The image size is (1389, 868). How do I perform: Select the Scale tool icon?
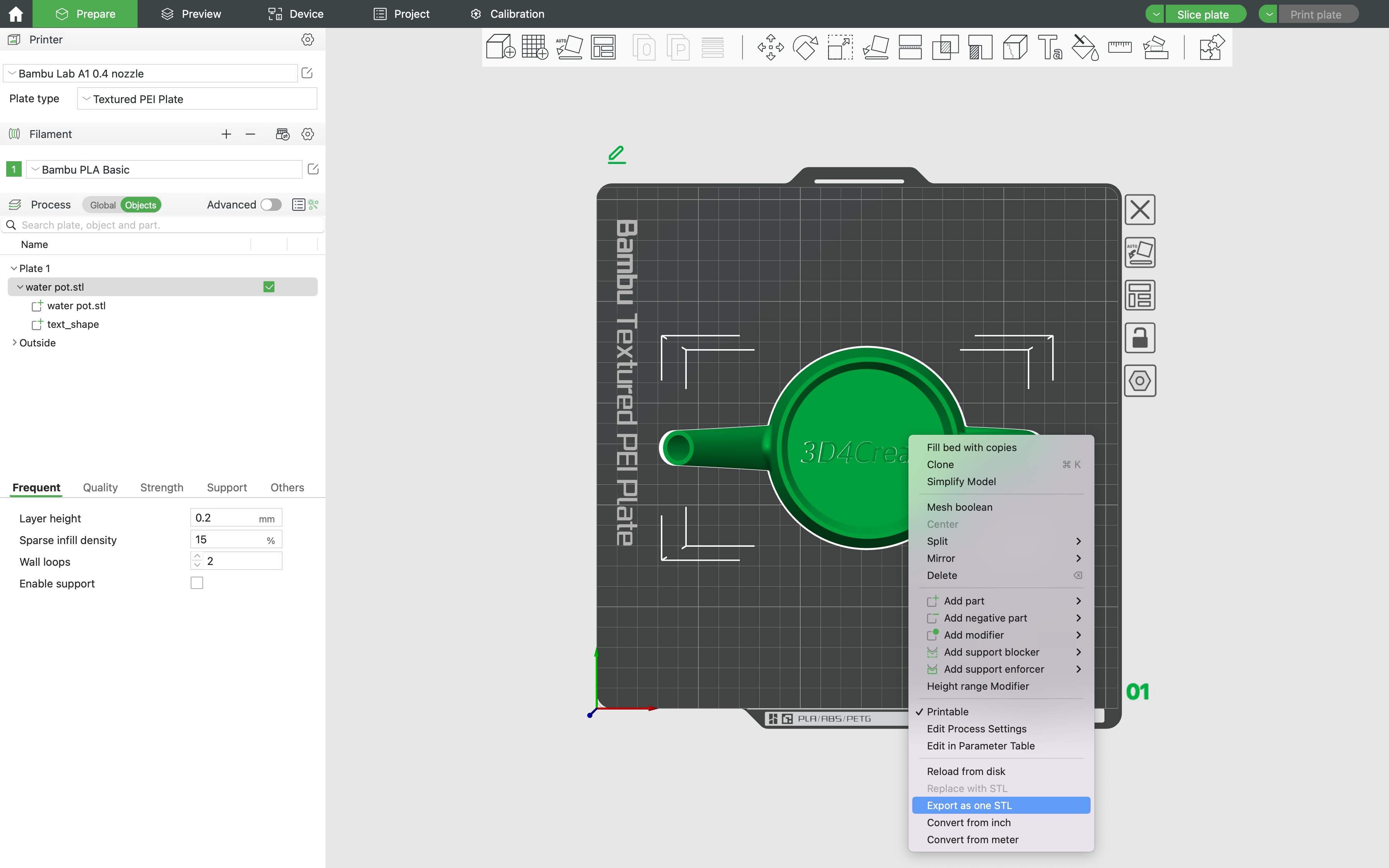pyautogui.click(x=840, y=47)
